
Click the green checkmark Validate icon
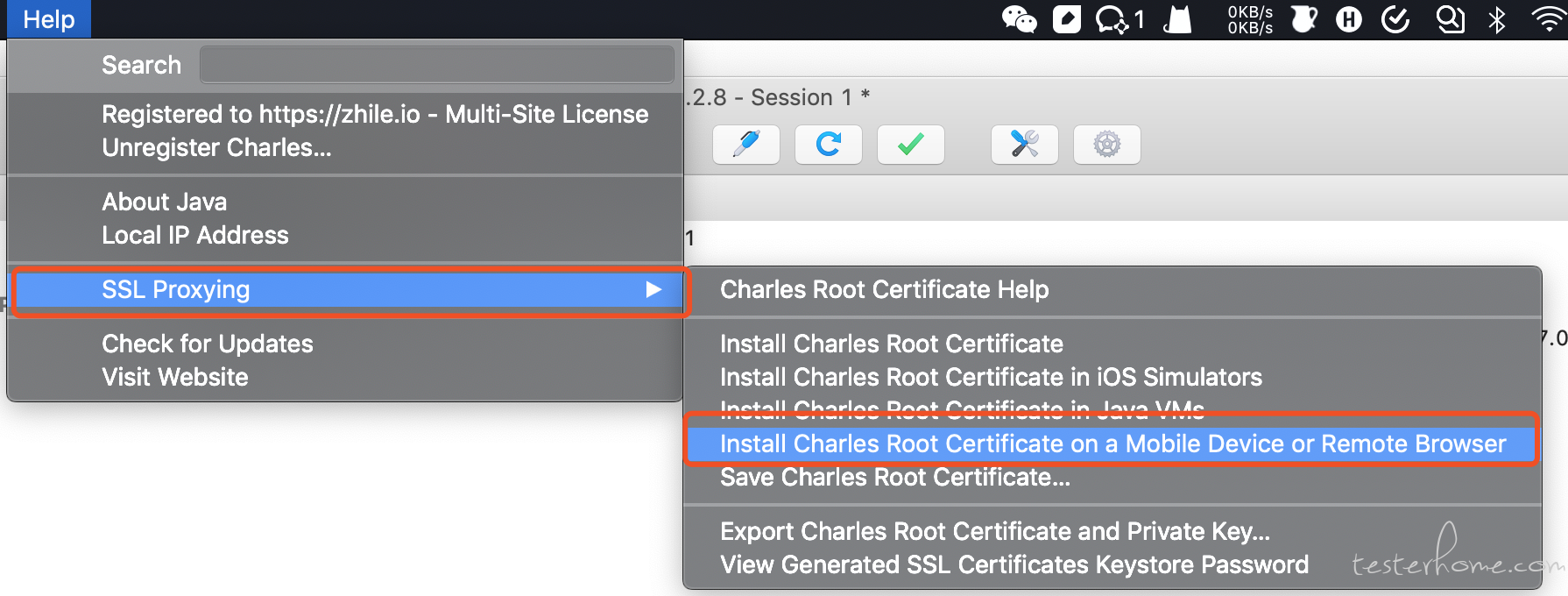[911, 144]
